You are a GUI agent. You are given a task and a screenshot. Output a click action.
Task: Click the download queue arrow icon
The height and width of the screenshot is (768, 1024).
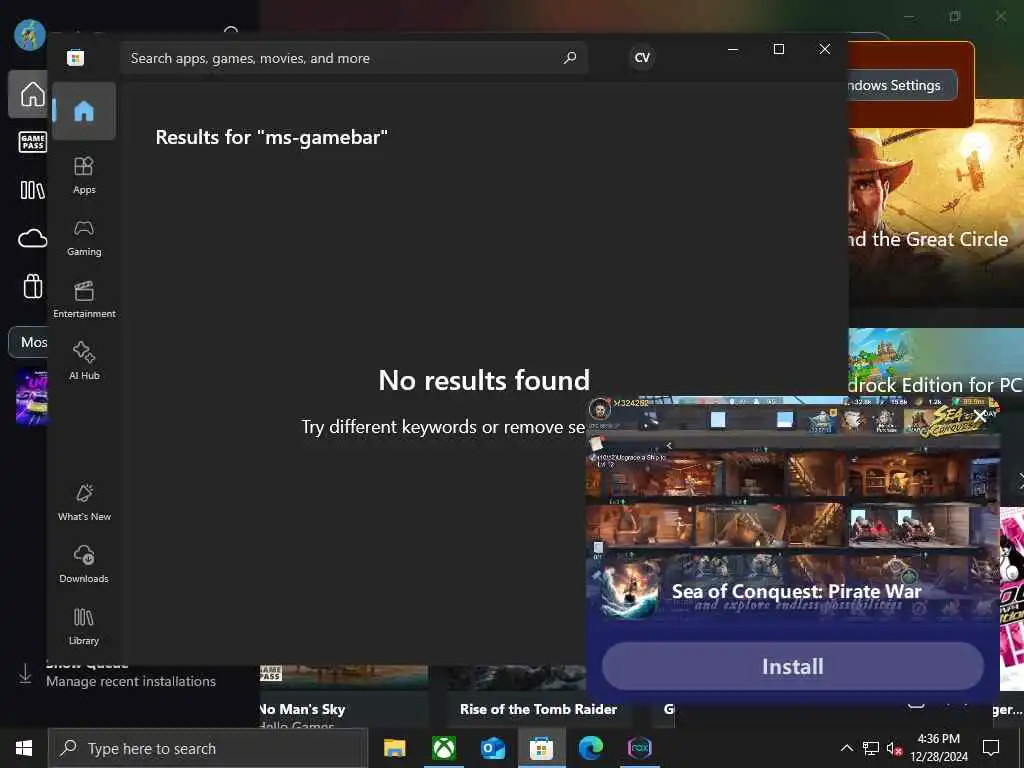[x=25, y=673]
